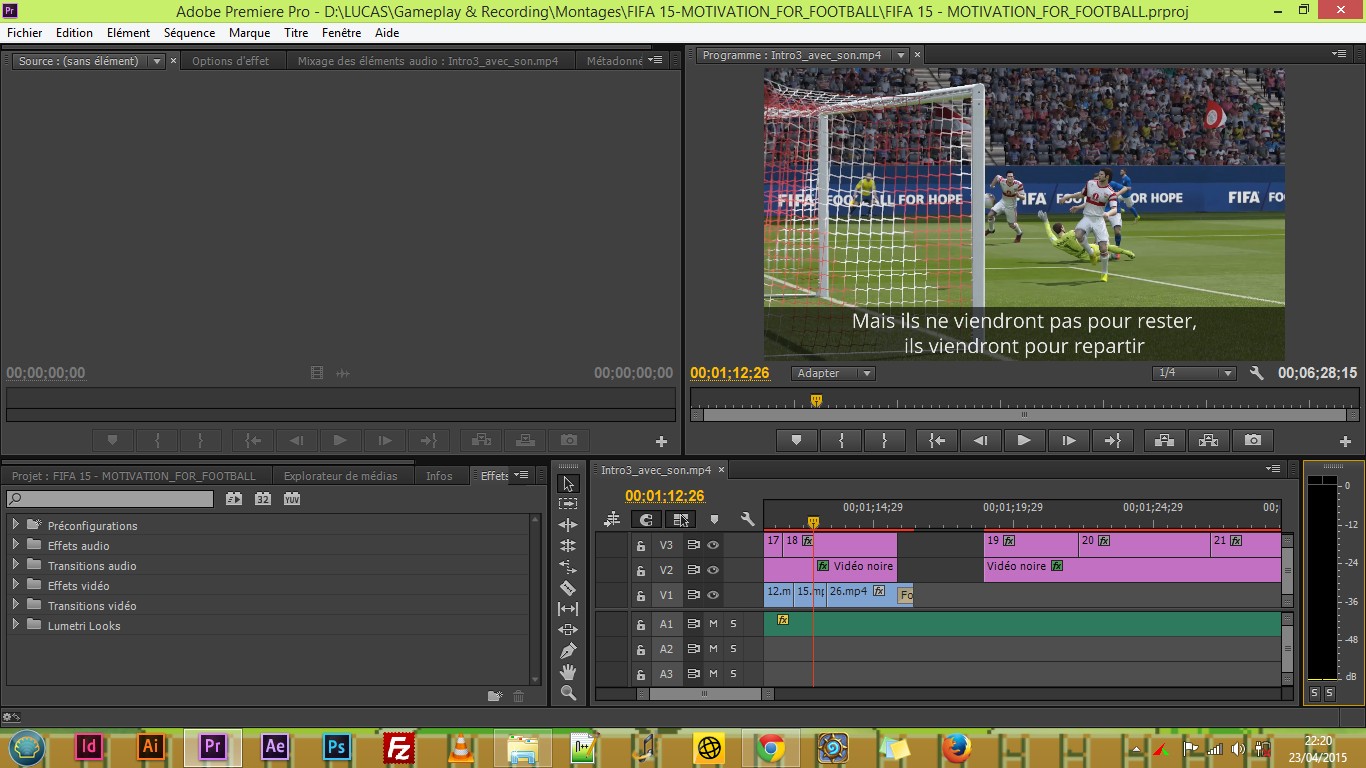This screenshot has width=1366, height=768.
Task: Select the Rate Stretch tool
Action: pos(568,567)
